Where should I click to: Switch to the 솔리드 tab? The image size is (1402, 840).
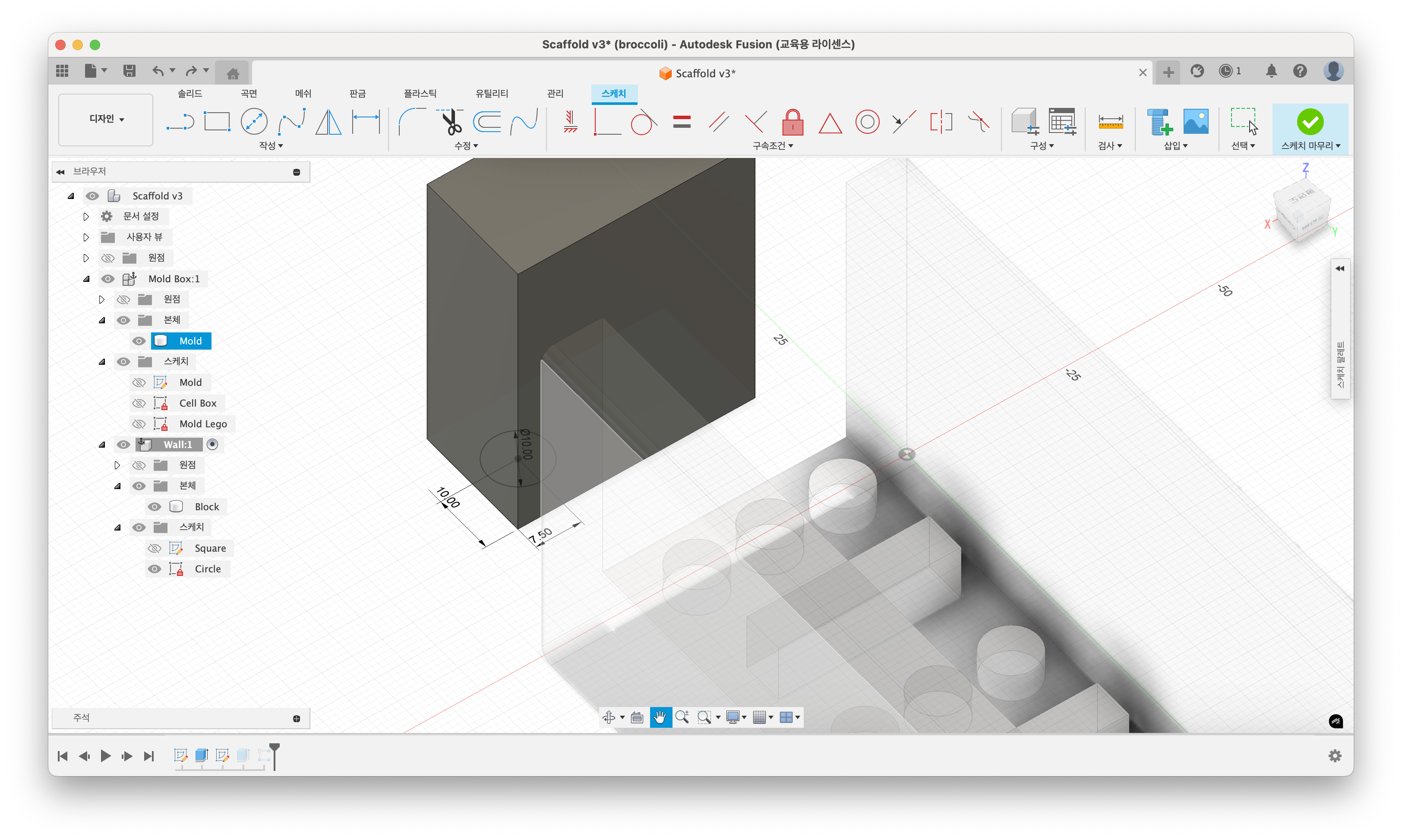point(189,93)
